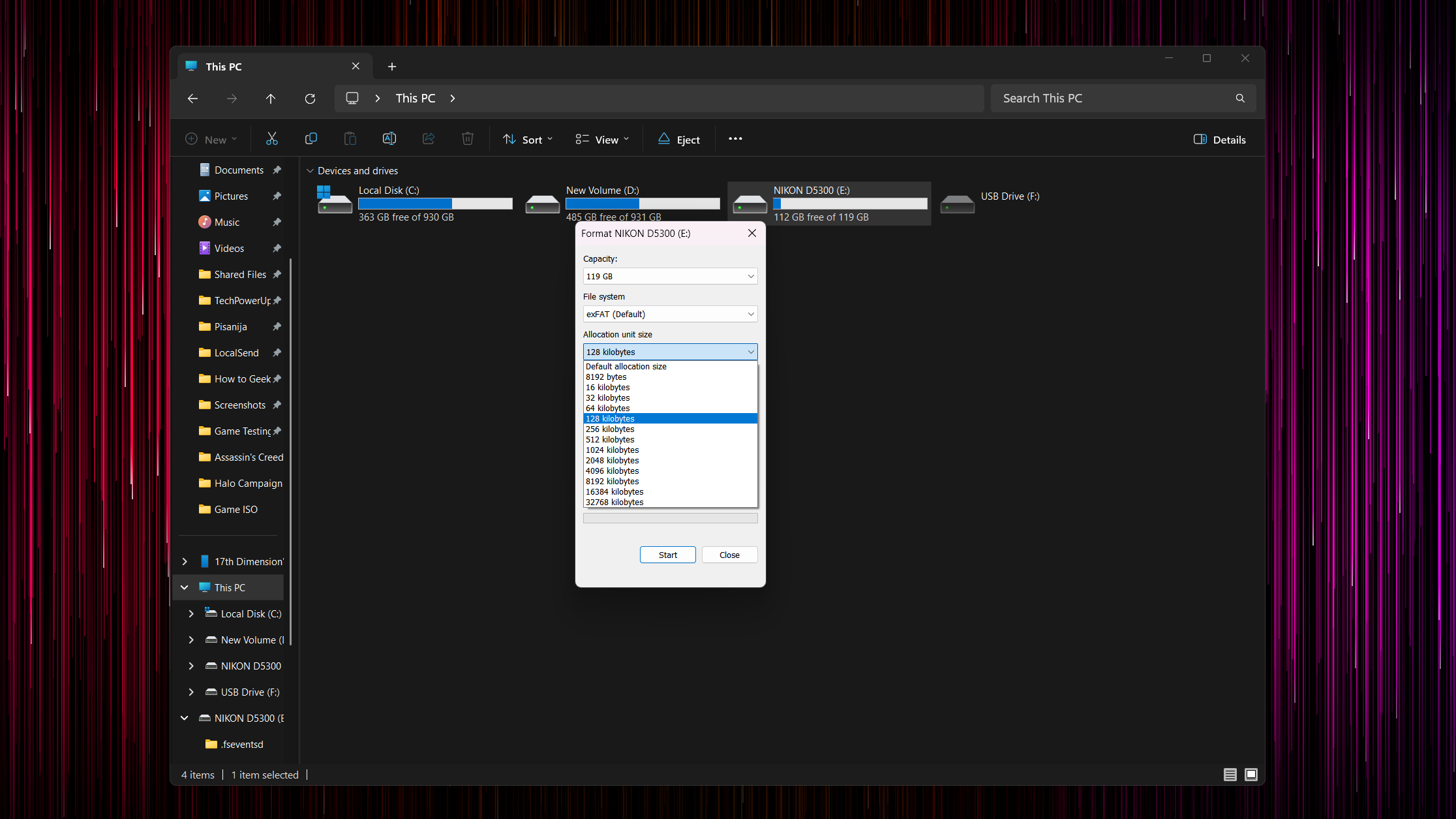1456x819 pixels.
Task: Choose 4096 kilobytes allocation option
Action: 670,471
